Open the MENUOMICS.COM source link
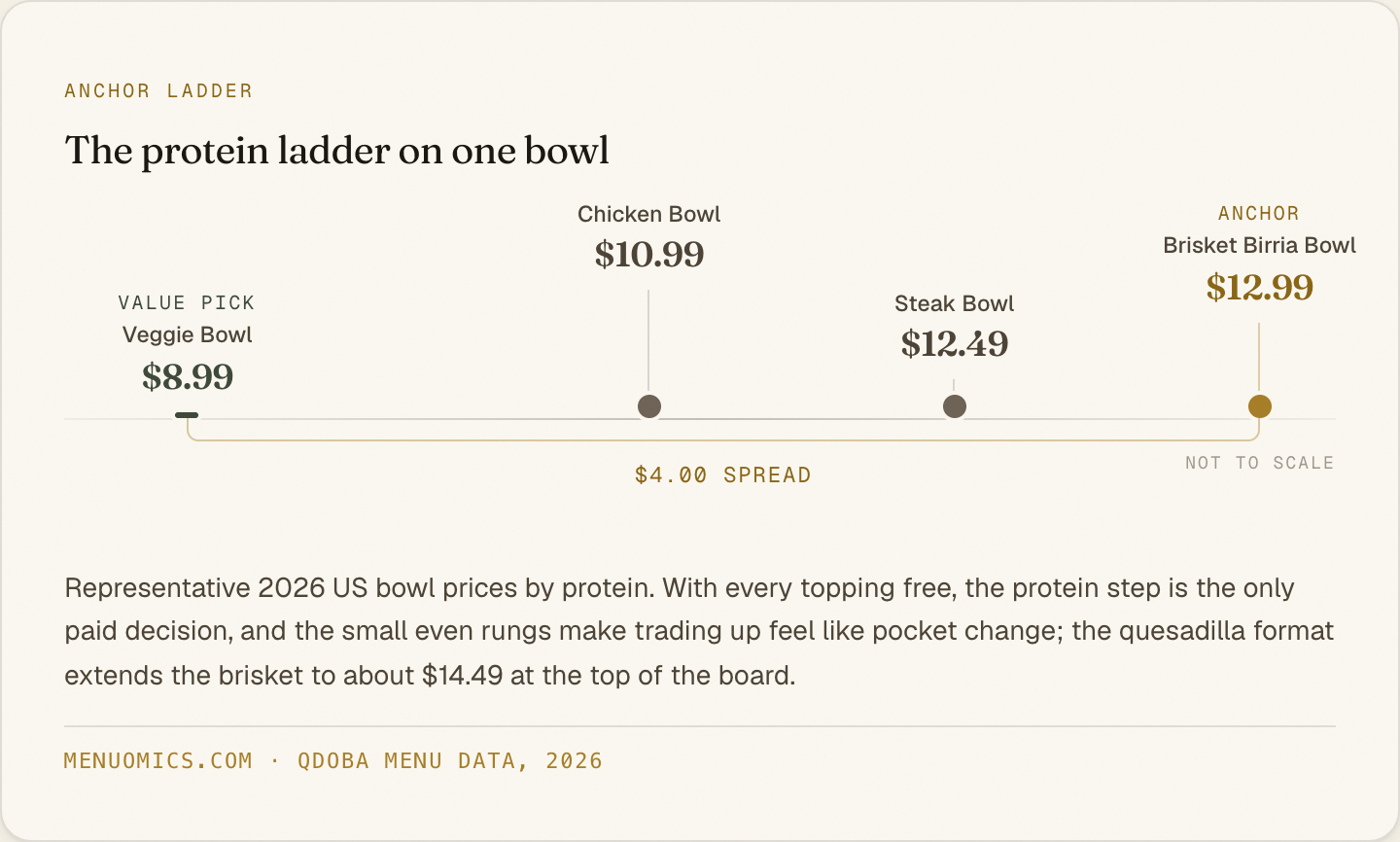Viewport: 1400px width, 842px height. click(x=158, y=760)
